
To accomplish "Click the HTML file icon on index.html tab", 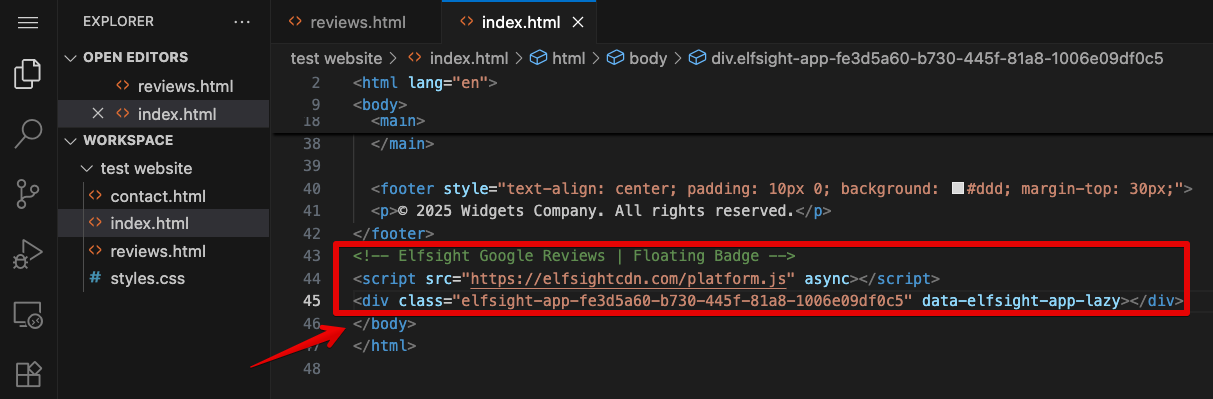I will pos(466,21).
